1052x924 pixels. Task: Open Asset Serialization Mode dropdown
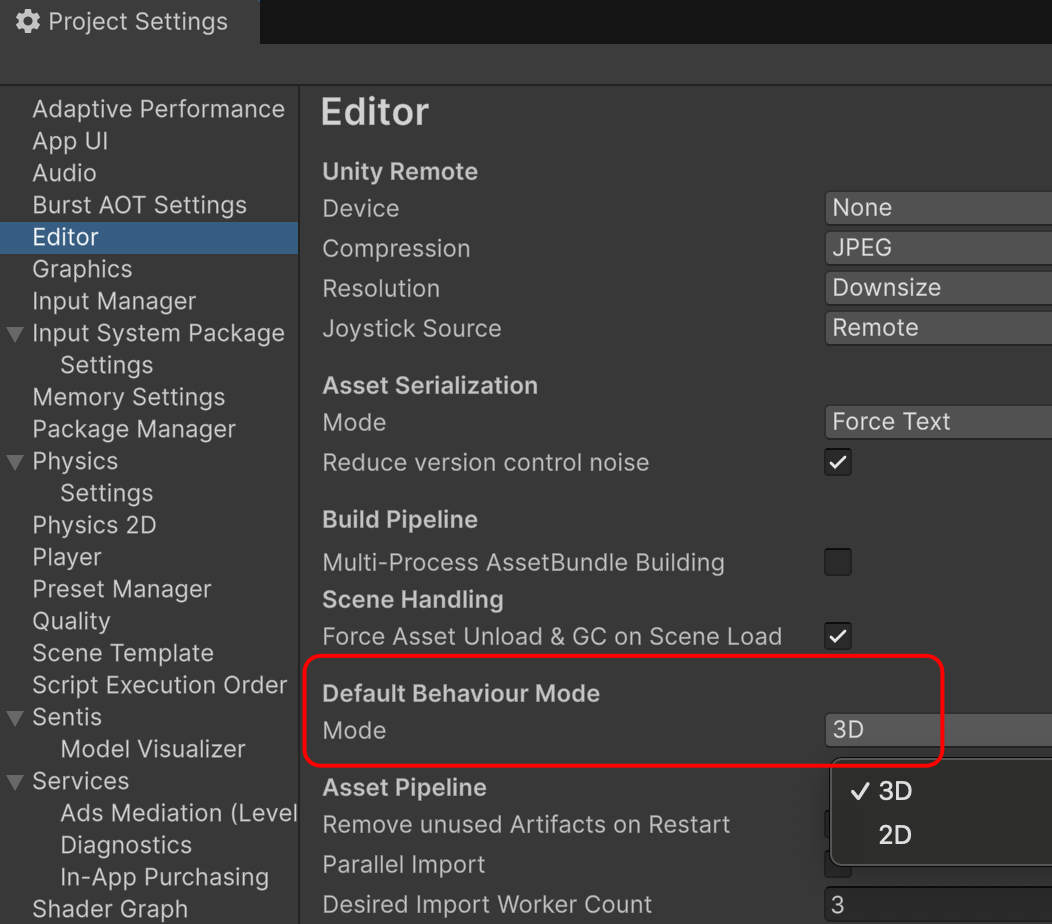[939, 422]
